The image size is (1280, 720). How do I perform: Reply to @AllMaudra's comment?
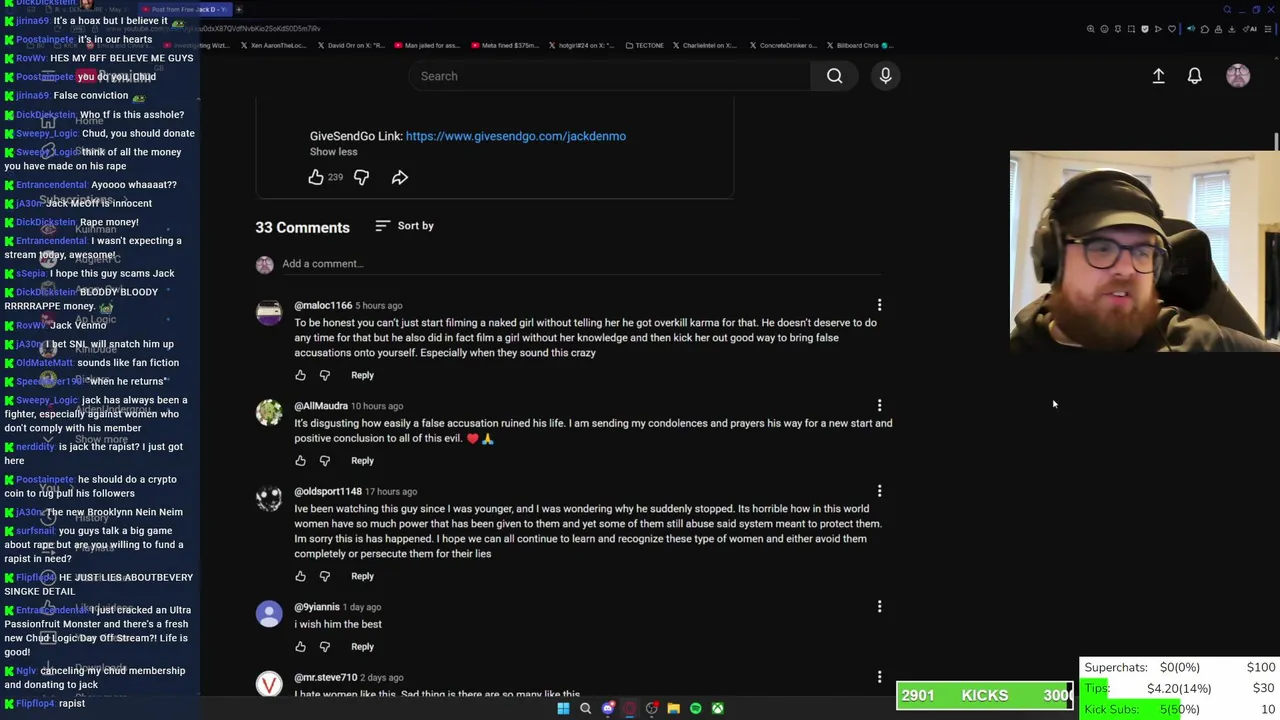362,461
